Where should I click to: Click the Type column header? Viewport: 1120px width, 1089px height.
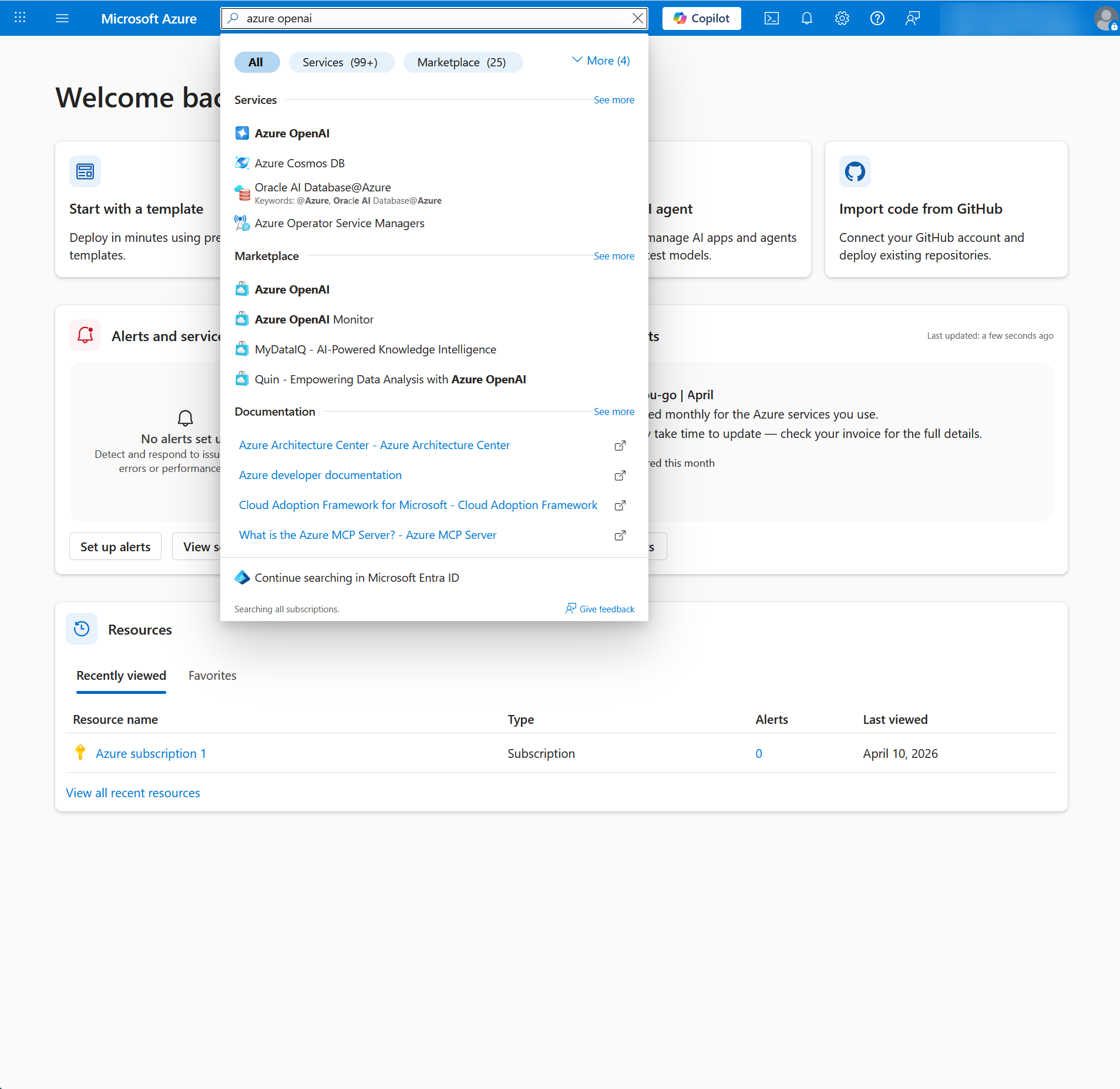[x=520, y=719]
